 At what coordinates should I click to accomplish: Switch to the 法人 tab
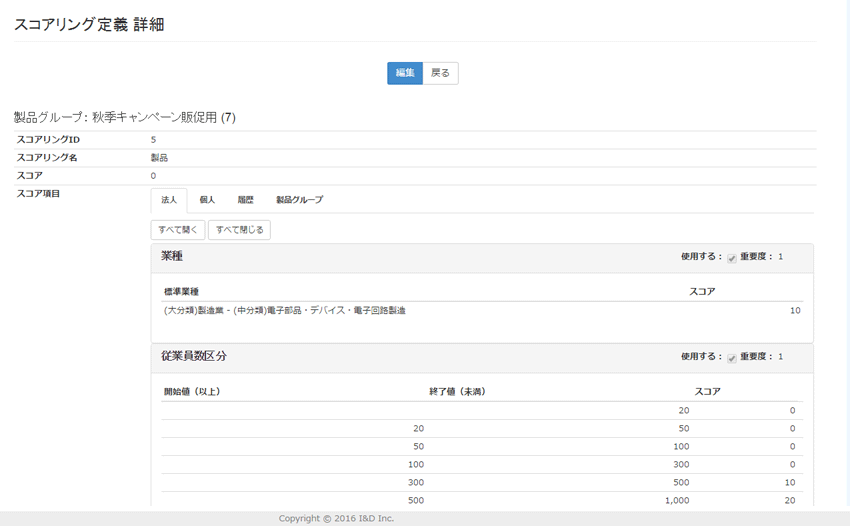pos(169,200)
